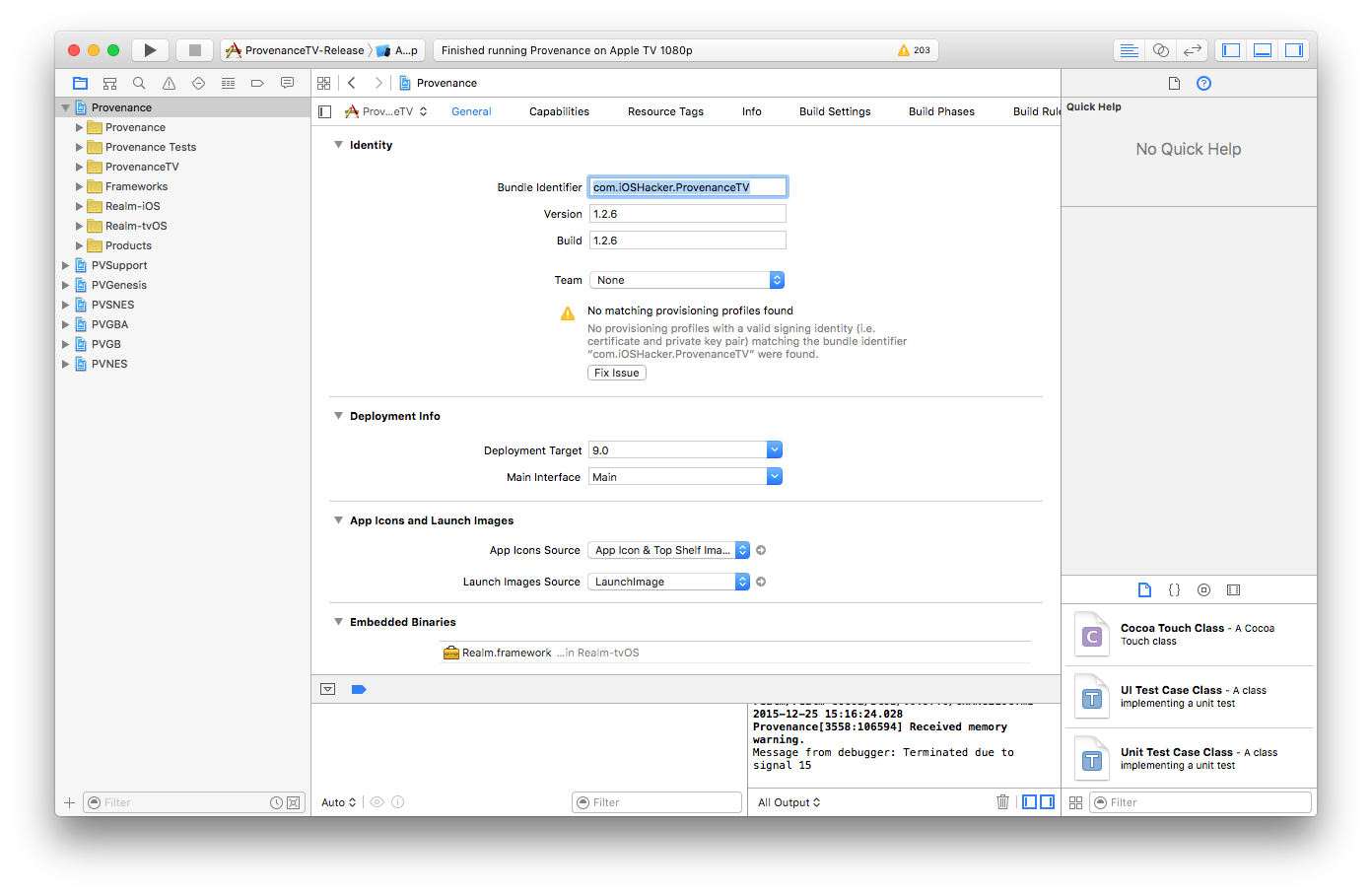Switch to the General tab

[471, 111]
